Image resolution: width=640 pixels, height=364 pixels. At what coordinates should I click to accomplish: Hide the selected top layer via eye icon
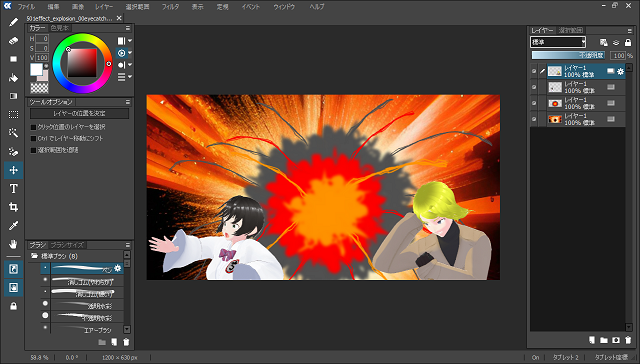click(534, 71)
